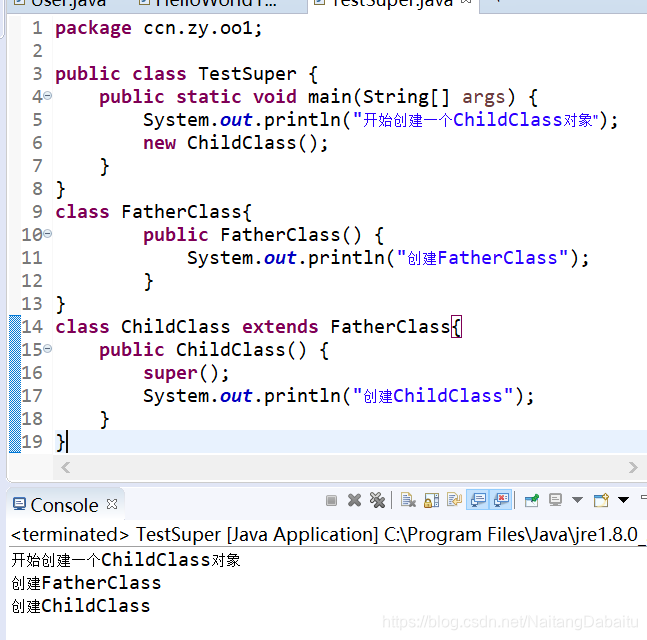Click the Open Console icon

601,500
